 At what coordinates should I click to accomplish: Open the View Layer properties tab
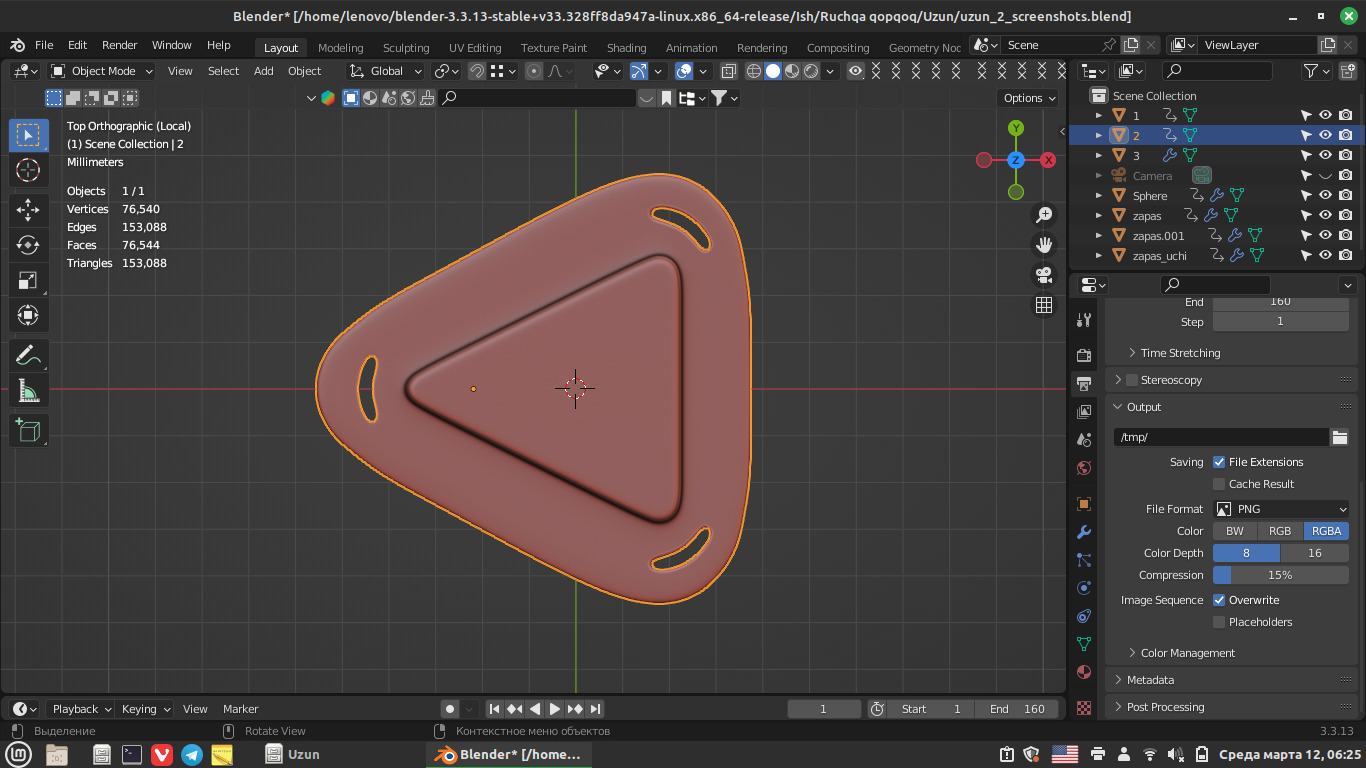pyautogui.click(x=1084, y=412)
